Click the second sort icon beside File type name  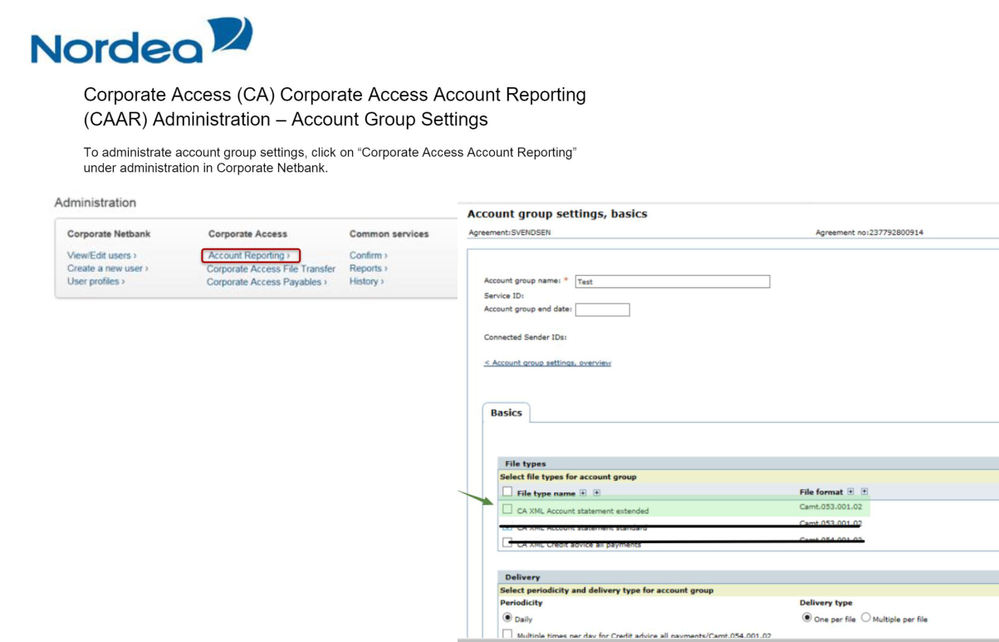(x=596, y=492)
